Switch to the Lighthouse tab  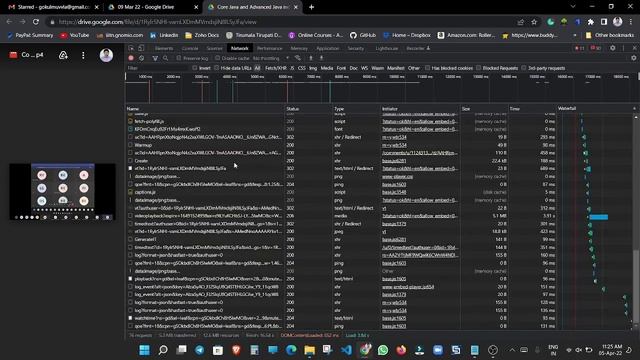[387, 48]
